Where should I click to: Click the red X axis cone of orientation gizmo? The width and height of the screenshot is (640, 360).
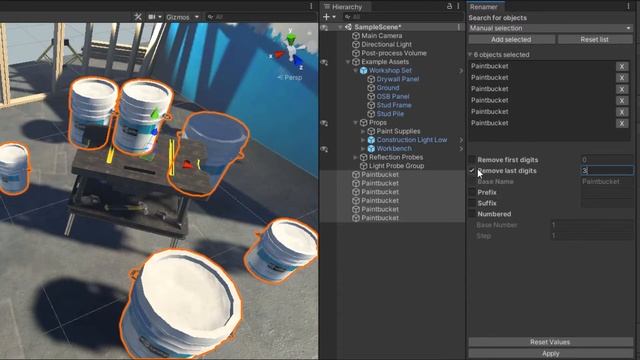coord(279,54)
